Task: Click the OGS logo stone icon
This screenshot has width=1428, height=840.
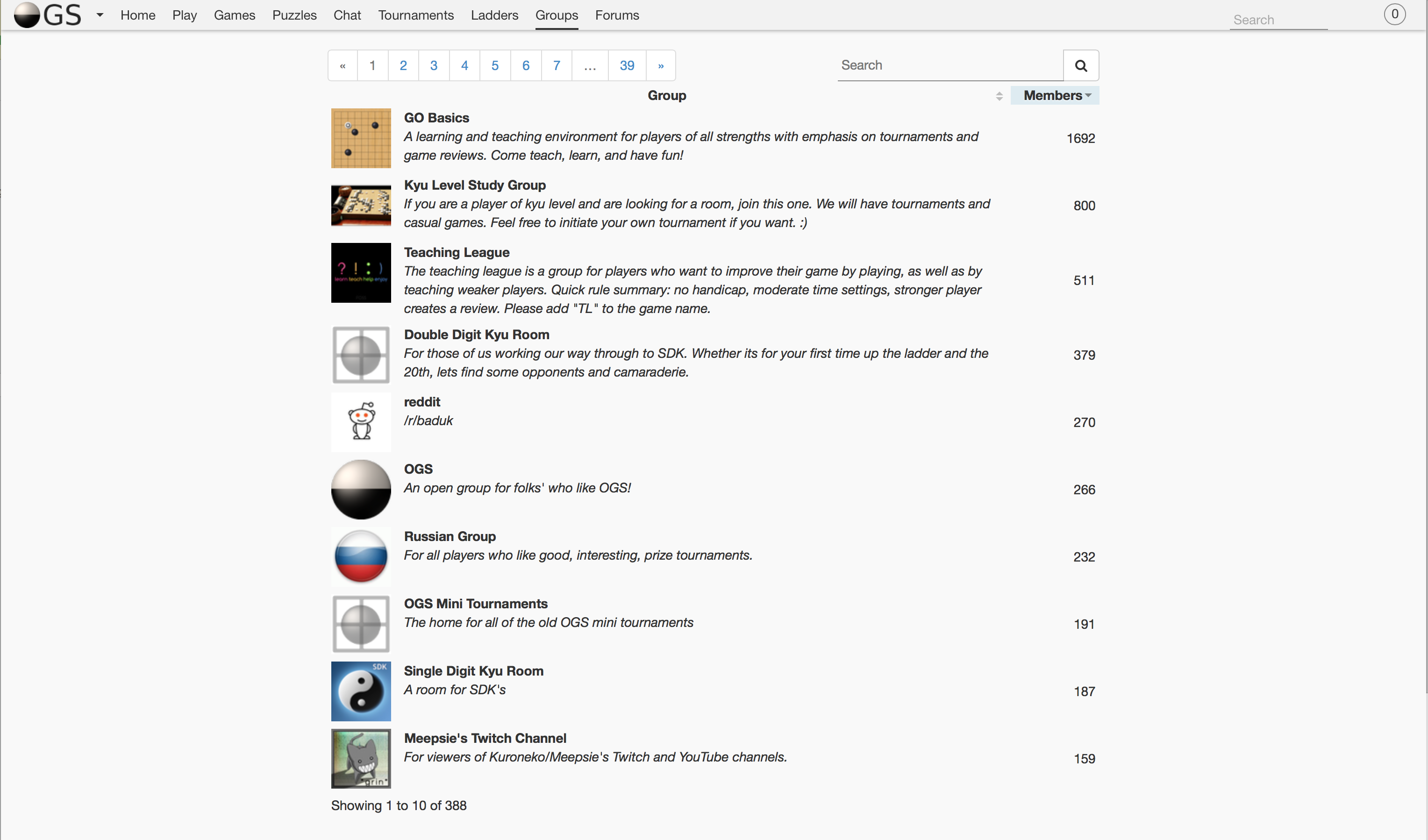Action: (x=27, y=15)
